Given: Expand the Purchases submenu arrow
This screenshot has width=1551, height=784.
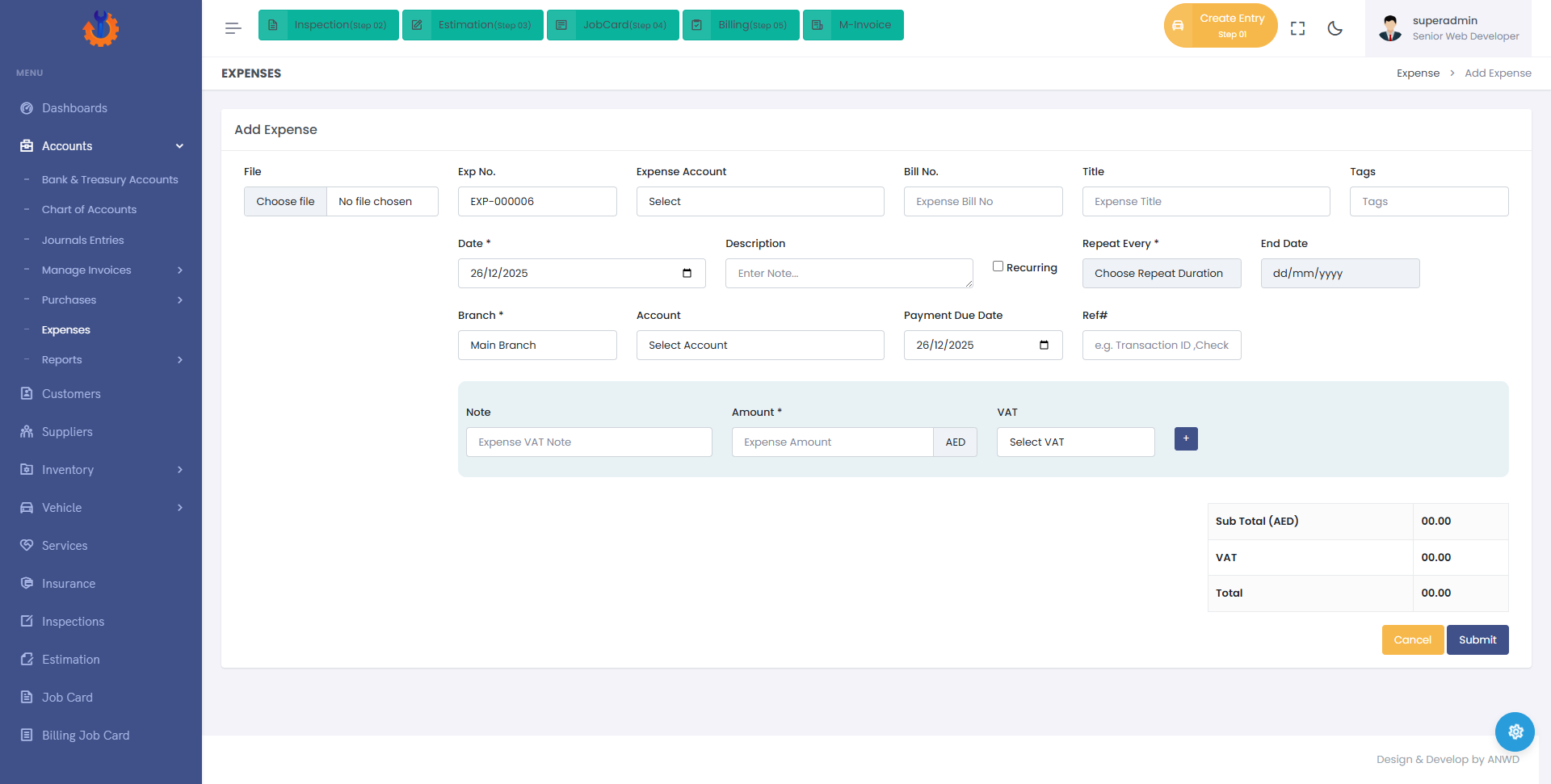Looking at the screenshot, I should point(179,300).
